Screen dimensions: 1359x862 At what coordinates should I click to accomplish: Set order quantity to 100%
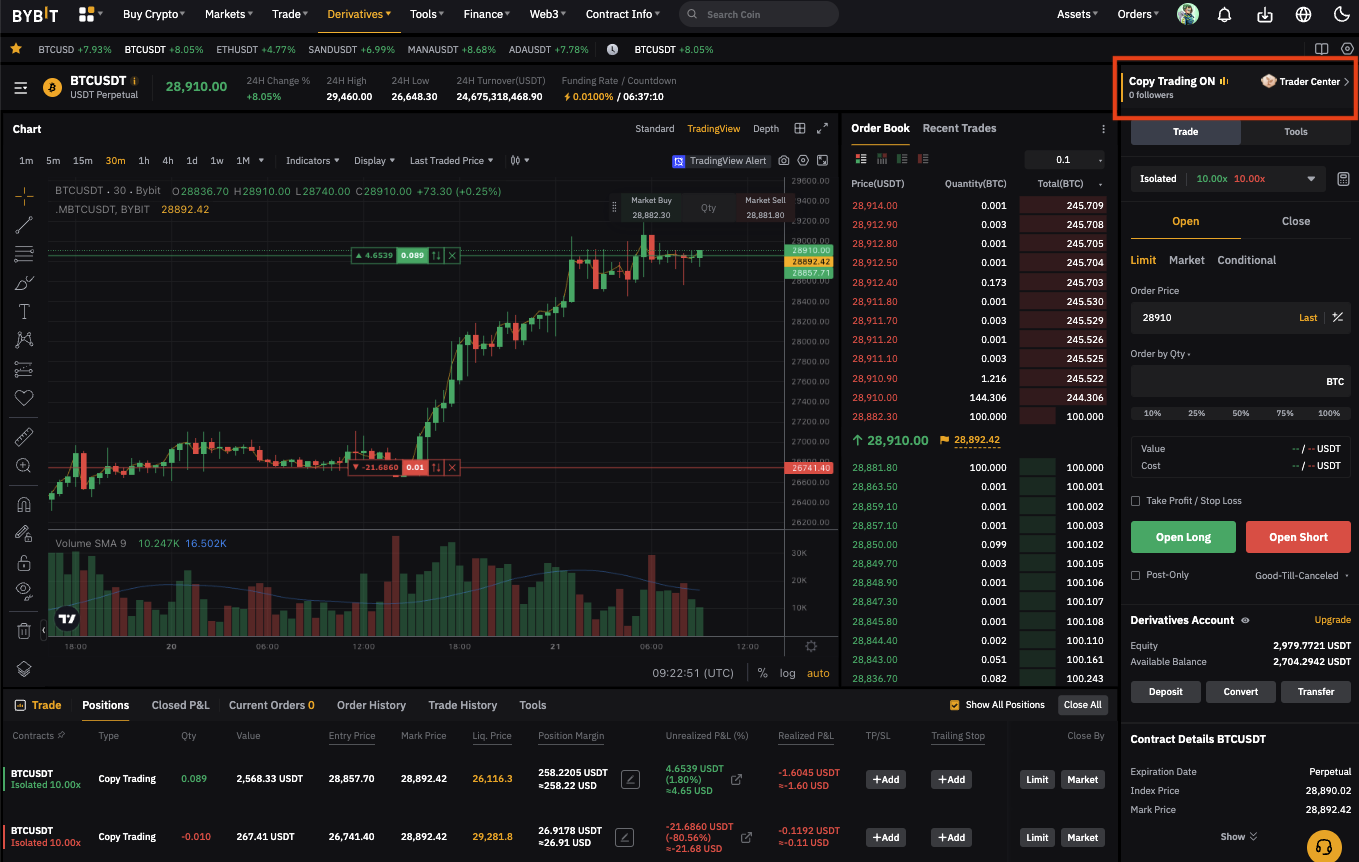pos(1329,413)
